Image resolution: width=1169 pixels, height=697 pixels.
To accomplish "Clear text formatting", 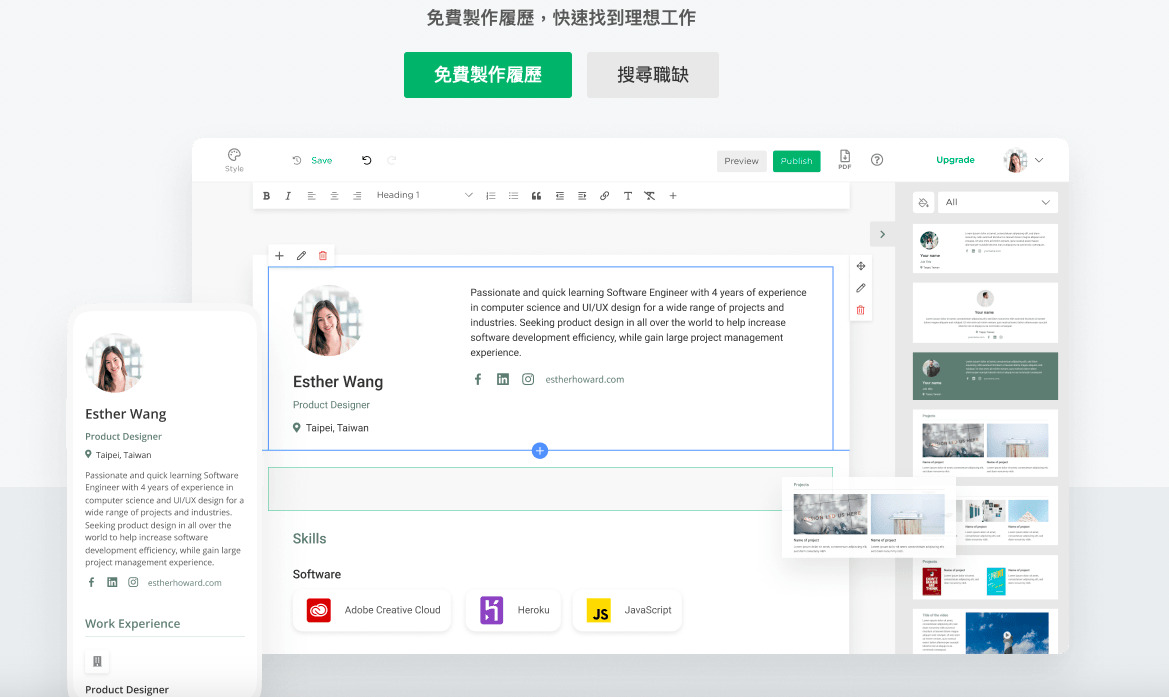I will point(650,196).
